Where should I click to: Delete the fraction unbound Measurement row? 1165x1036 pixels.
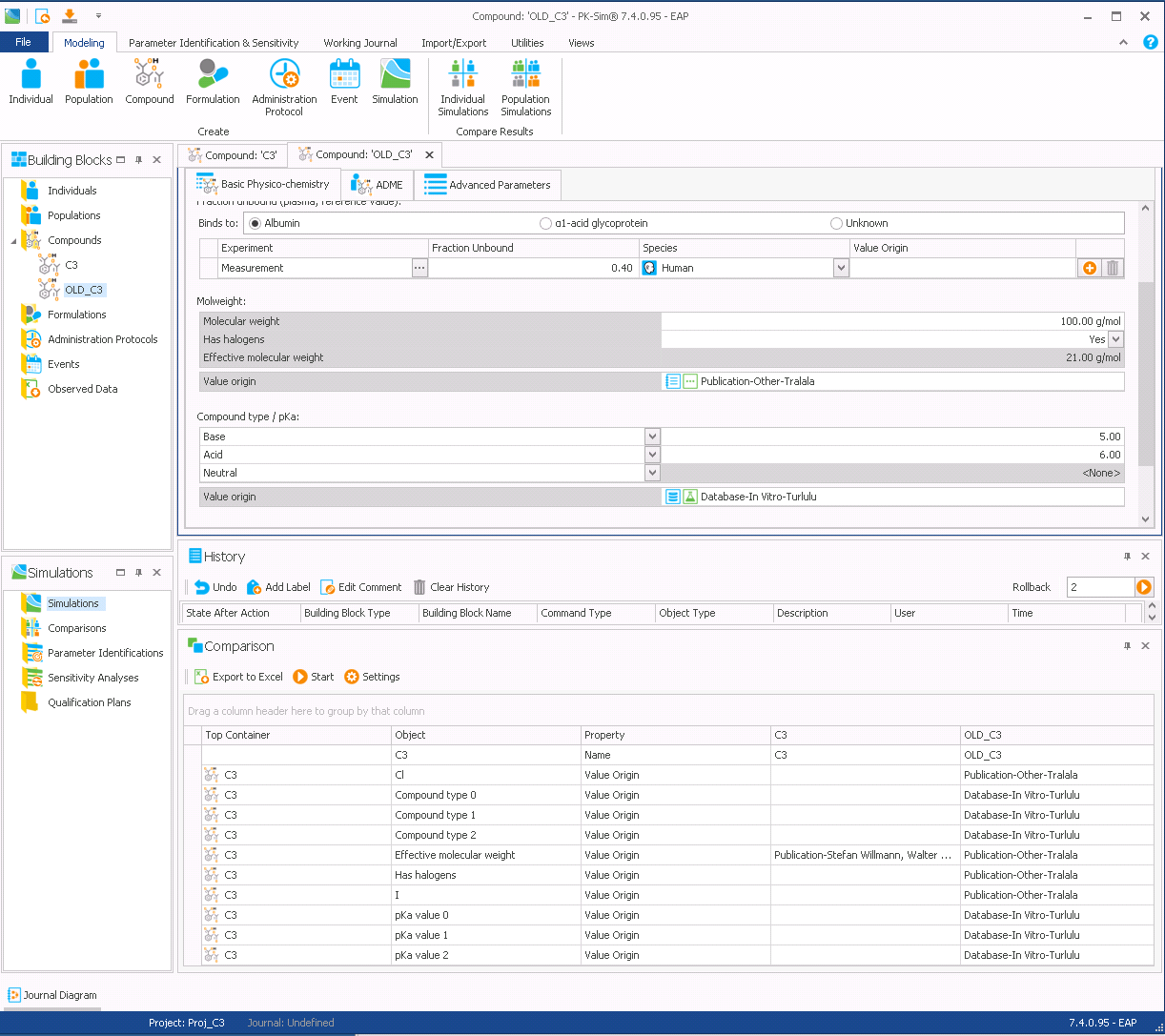(1112, 268)
